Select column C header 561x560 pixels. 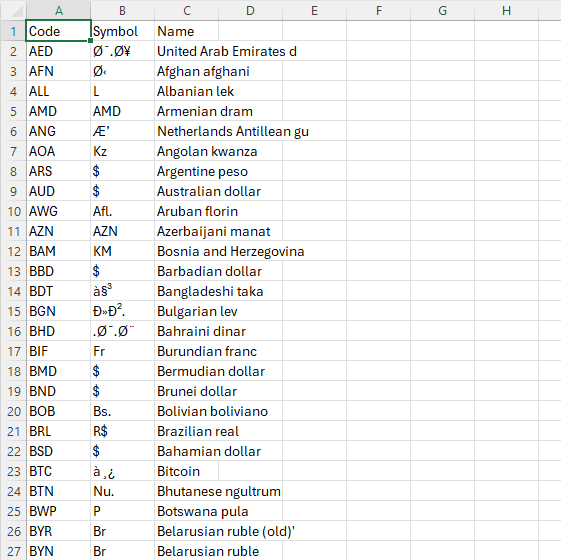pos(186,11)
